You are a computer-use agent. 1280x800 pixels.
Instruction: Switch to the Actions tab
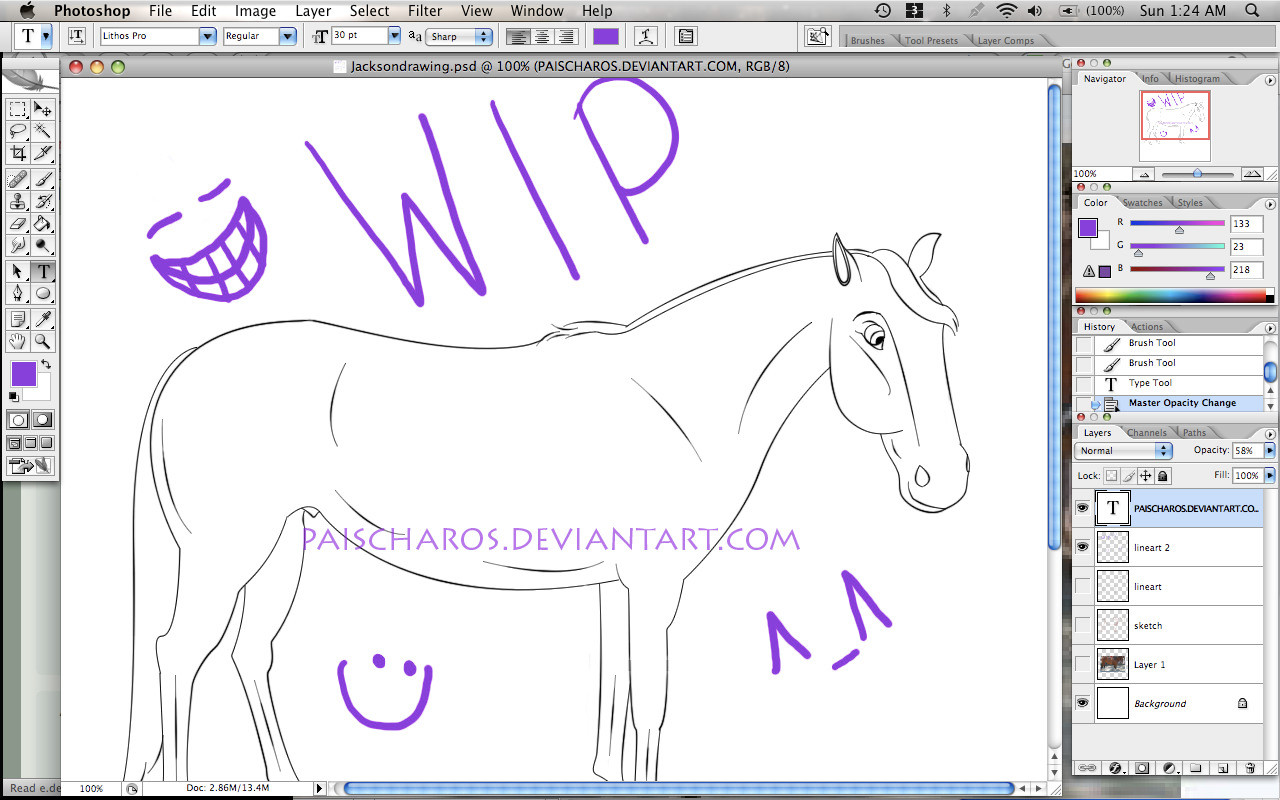[1147, 327]
